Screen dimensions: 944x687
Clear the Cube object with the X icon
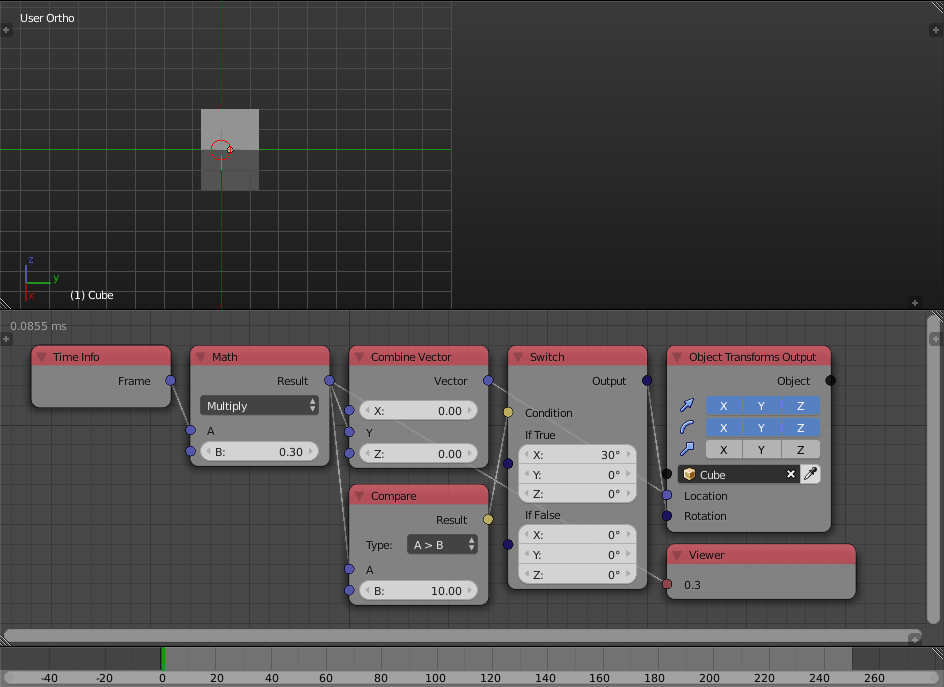click(791, 474)
